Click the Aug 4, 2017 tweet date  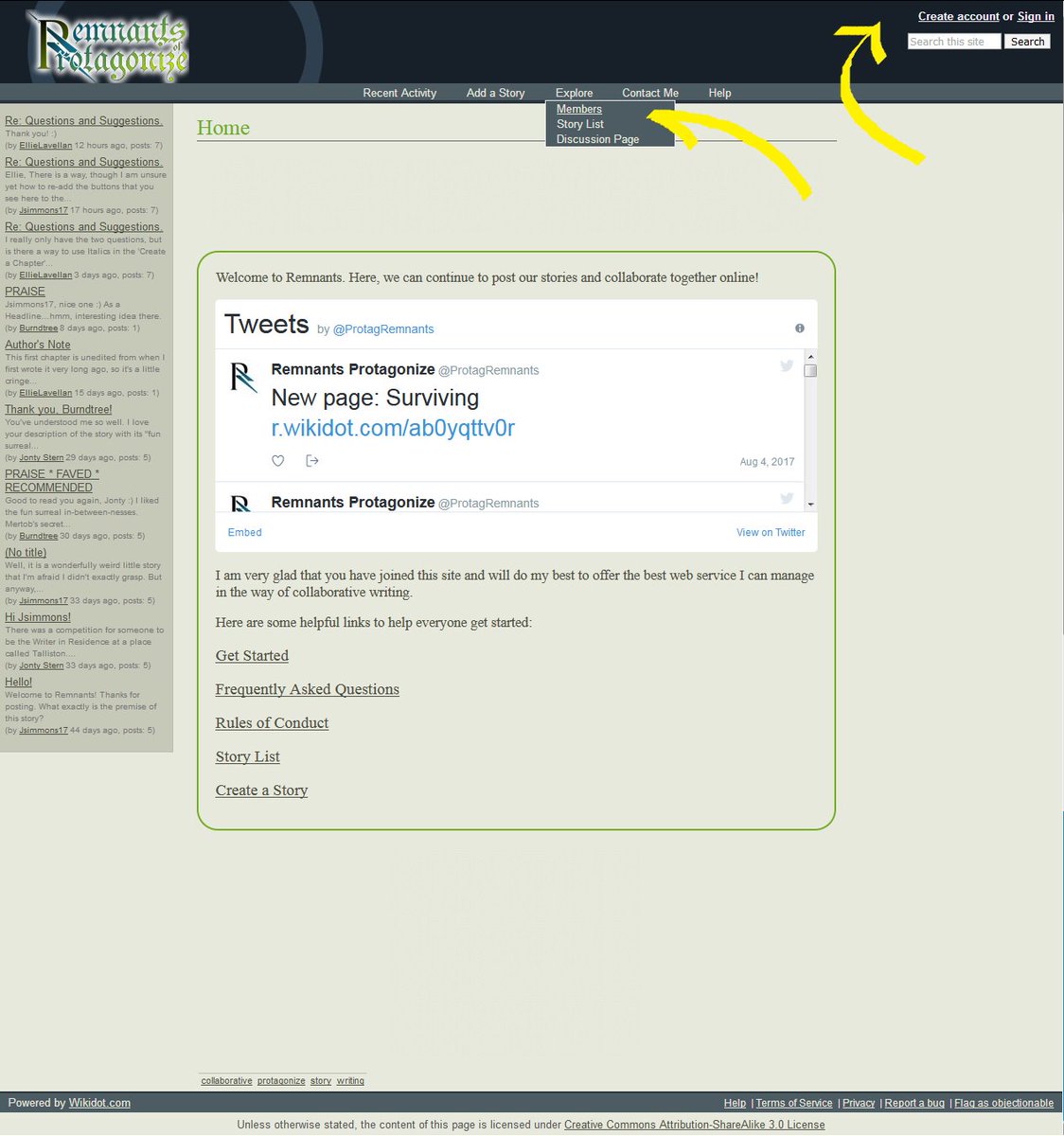tap(767, 462)
